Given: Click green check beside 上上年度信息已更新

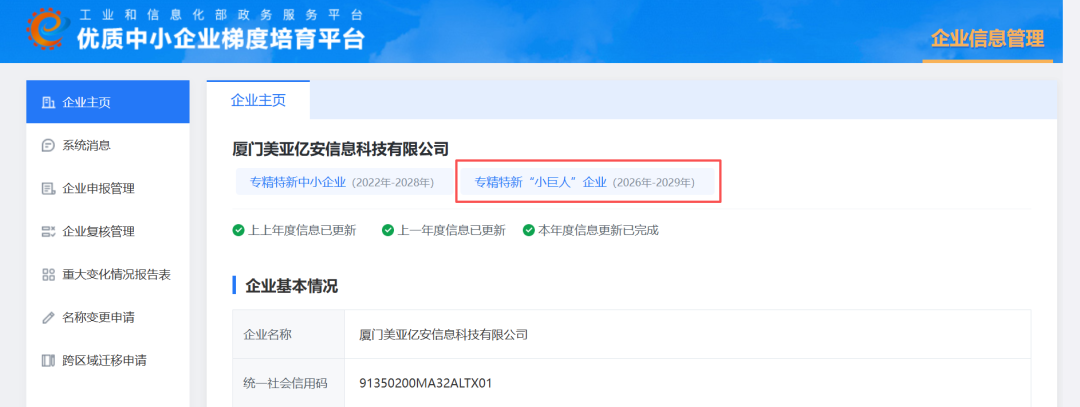Looking at the screenshot, I should [x=238, y=230].
